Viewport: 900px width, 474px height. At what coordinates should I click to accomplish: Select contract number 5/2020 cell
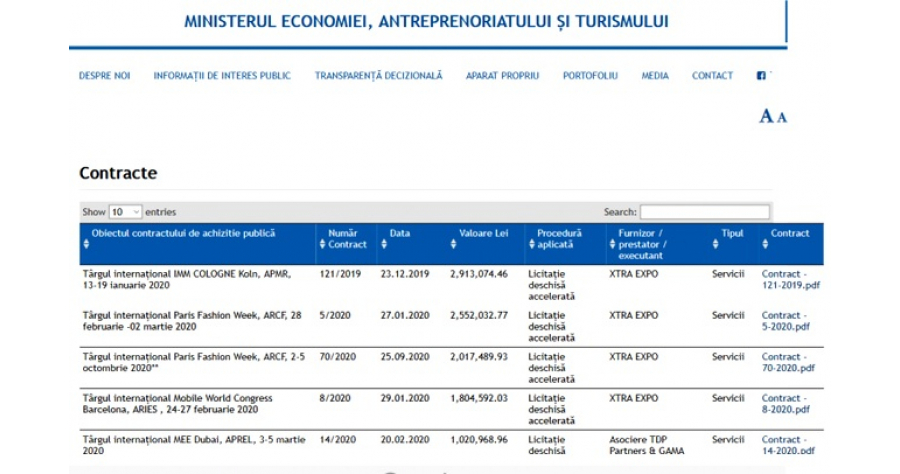pyautogui.click(x=335, y=315)
